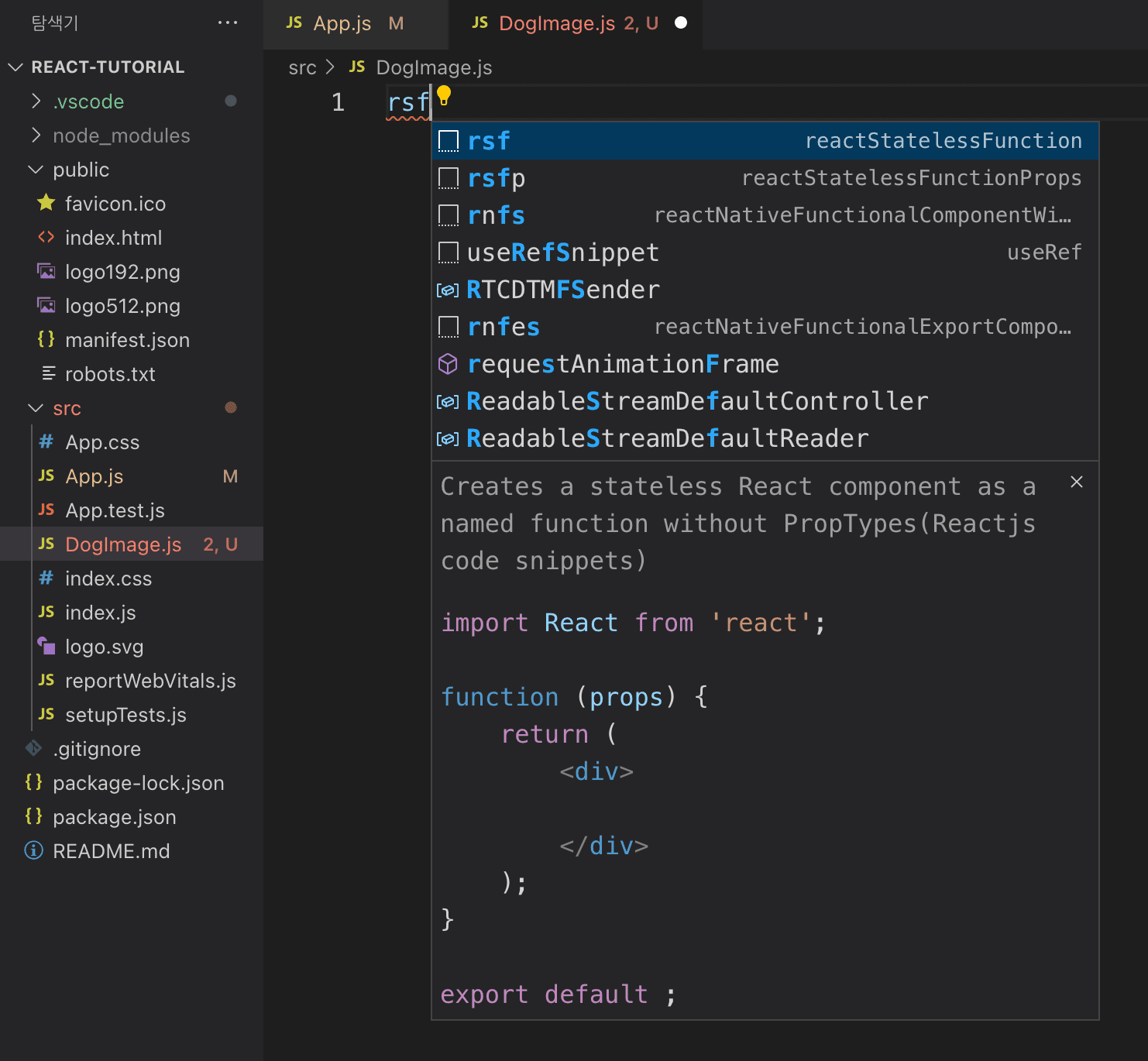This screenshot has width=1148, height=1061.
Task: Click the breadcrumb chevron after src
Action: point(331,67)
